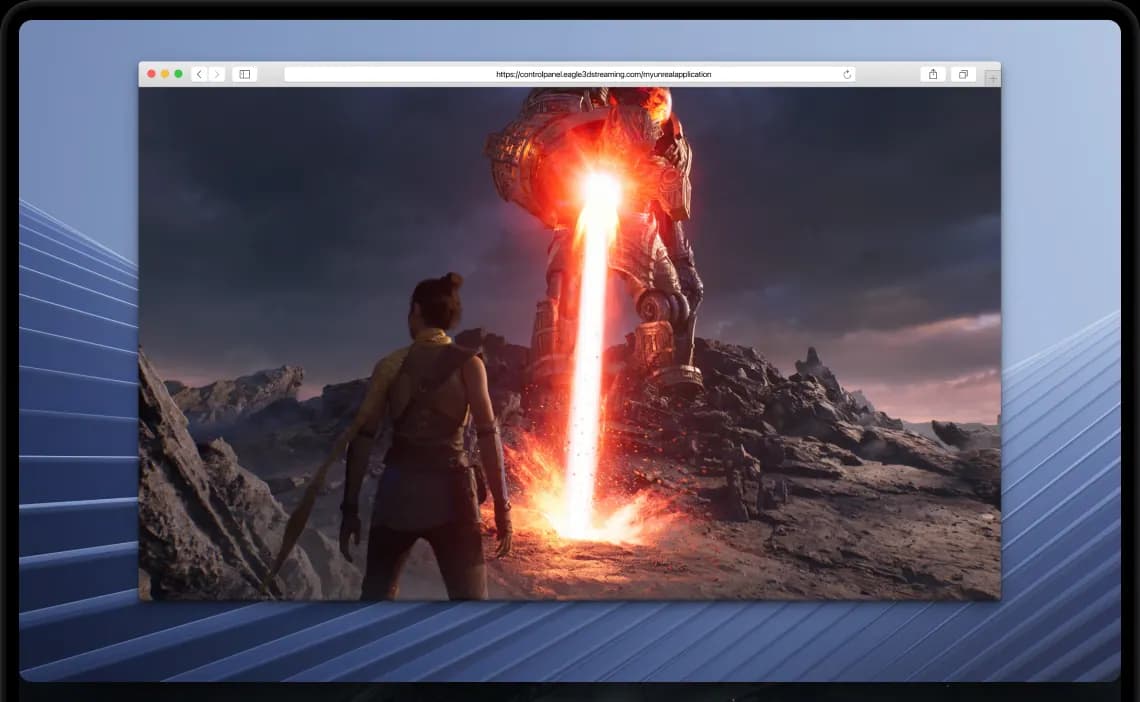
Task: Close the browser window with red button
Action: tap(151, 74)
